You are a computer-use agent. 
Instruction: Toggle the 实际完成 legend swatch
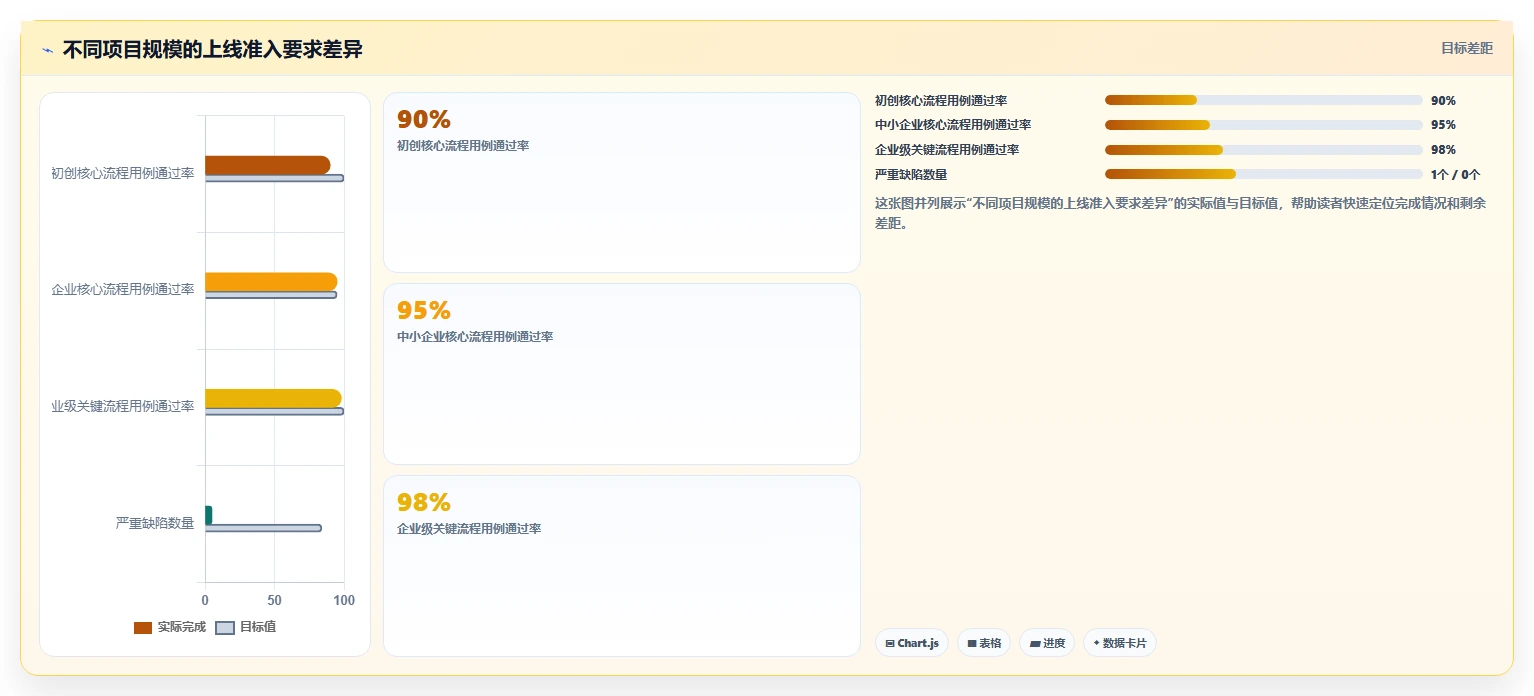[x=143, y=628]
